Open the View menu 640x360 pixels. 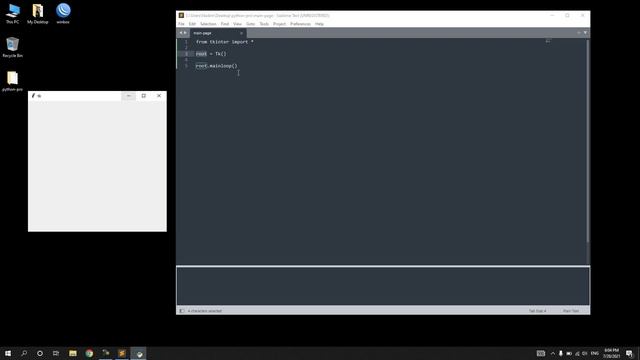[237, 24]
